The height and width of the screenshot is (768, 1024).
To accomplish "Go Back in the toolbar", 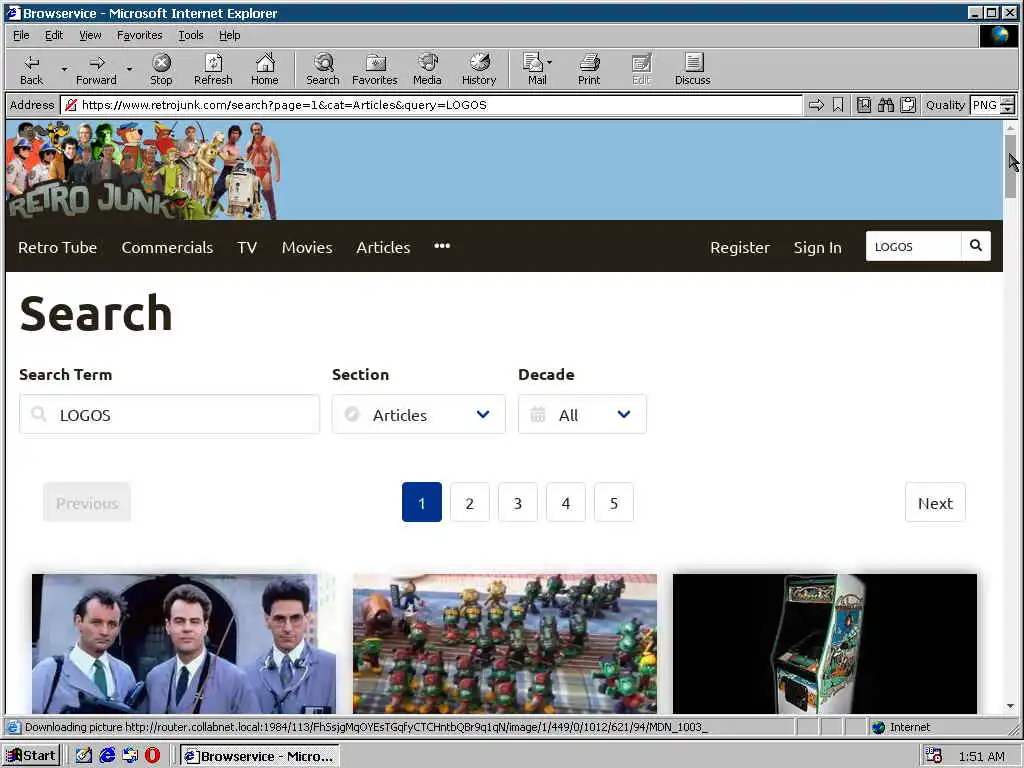I will tap(31, 70).
